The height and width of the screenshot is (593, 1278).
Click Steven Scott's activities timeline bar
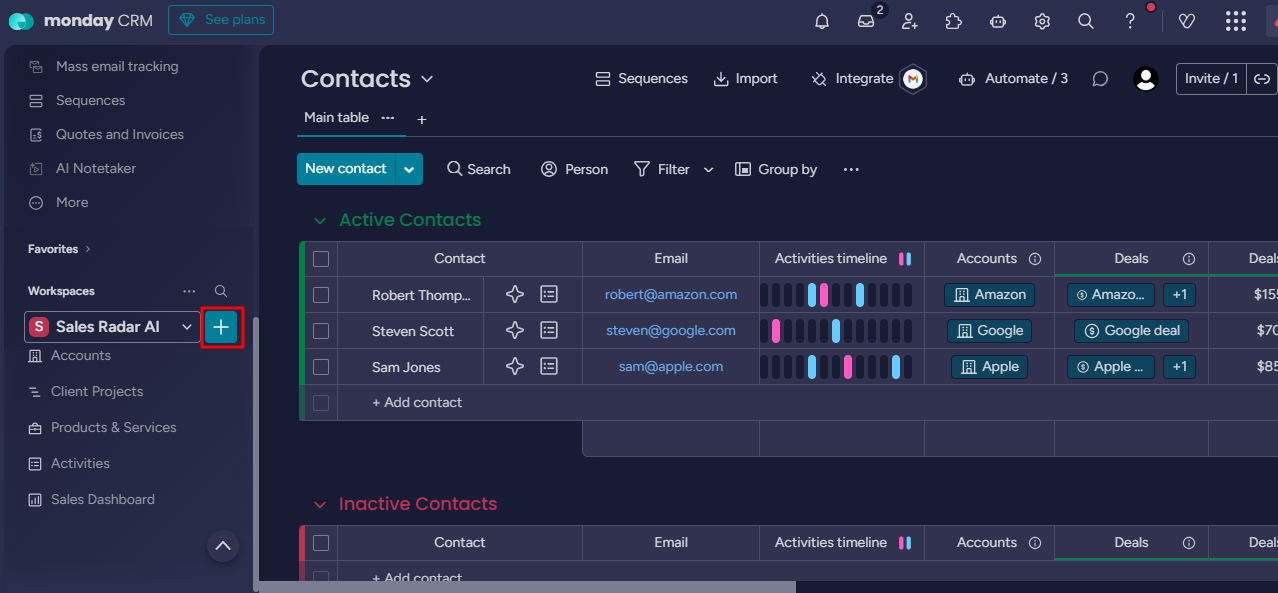click(836, 331)
